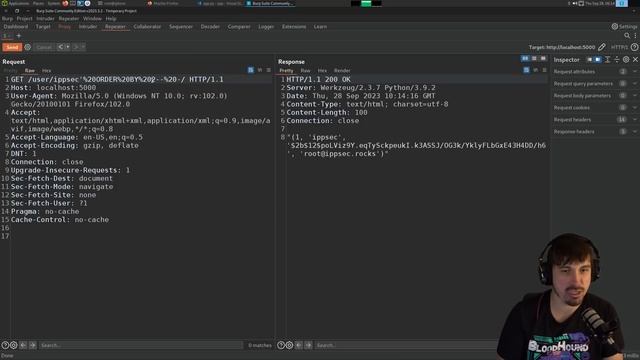Switch response view to Pretty
This screenshot has width=640, height=360.
tap(286, 71)
